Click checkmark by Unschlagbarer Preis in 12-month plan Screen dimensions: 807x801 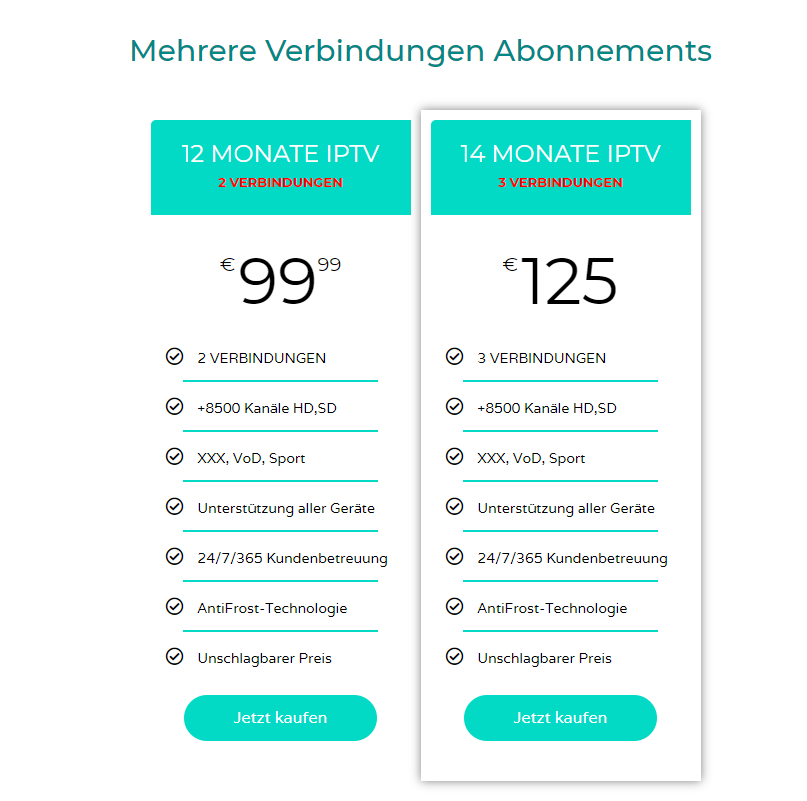174,656
